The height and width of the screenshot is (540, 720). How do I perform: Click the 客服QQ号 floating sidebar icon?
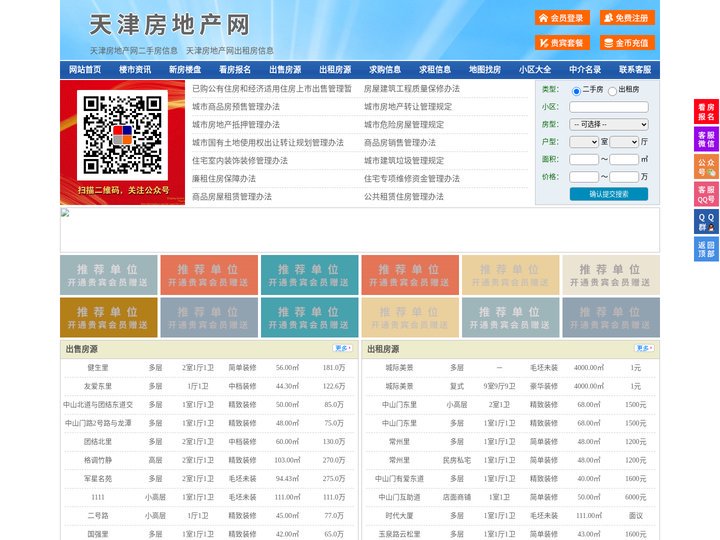coord(706,194)
